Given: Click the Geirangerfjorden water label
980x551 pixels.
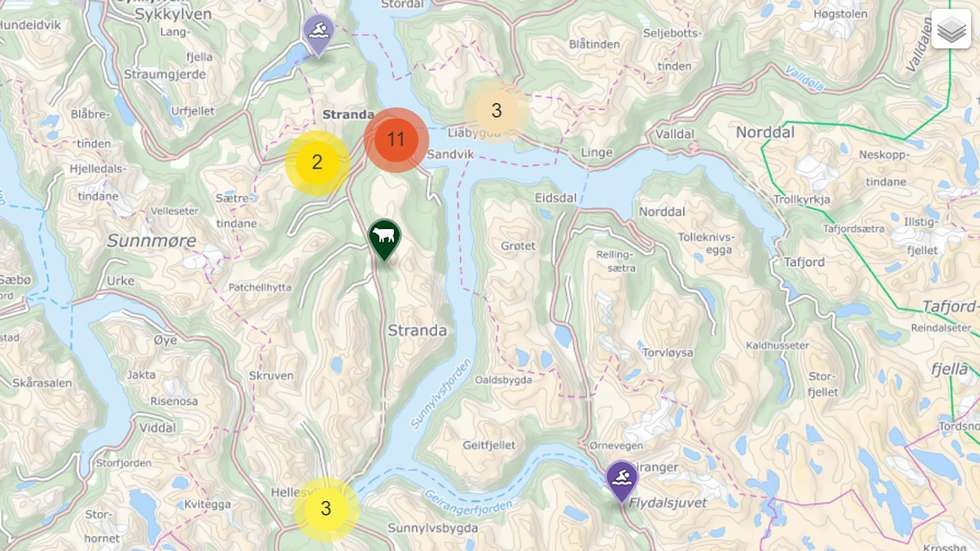Looking at the screenshot, I should (468, 502).
